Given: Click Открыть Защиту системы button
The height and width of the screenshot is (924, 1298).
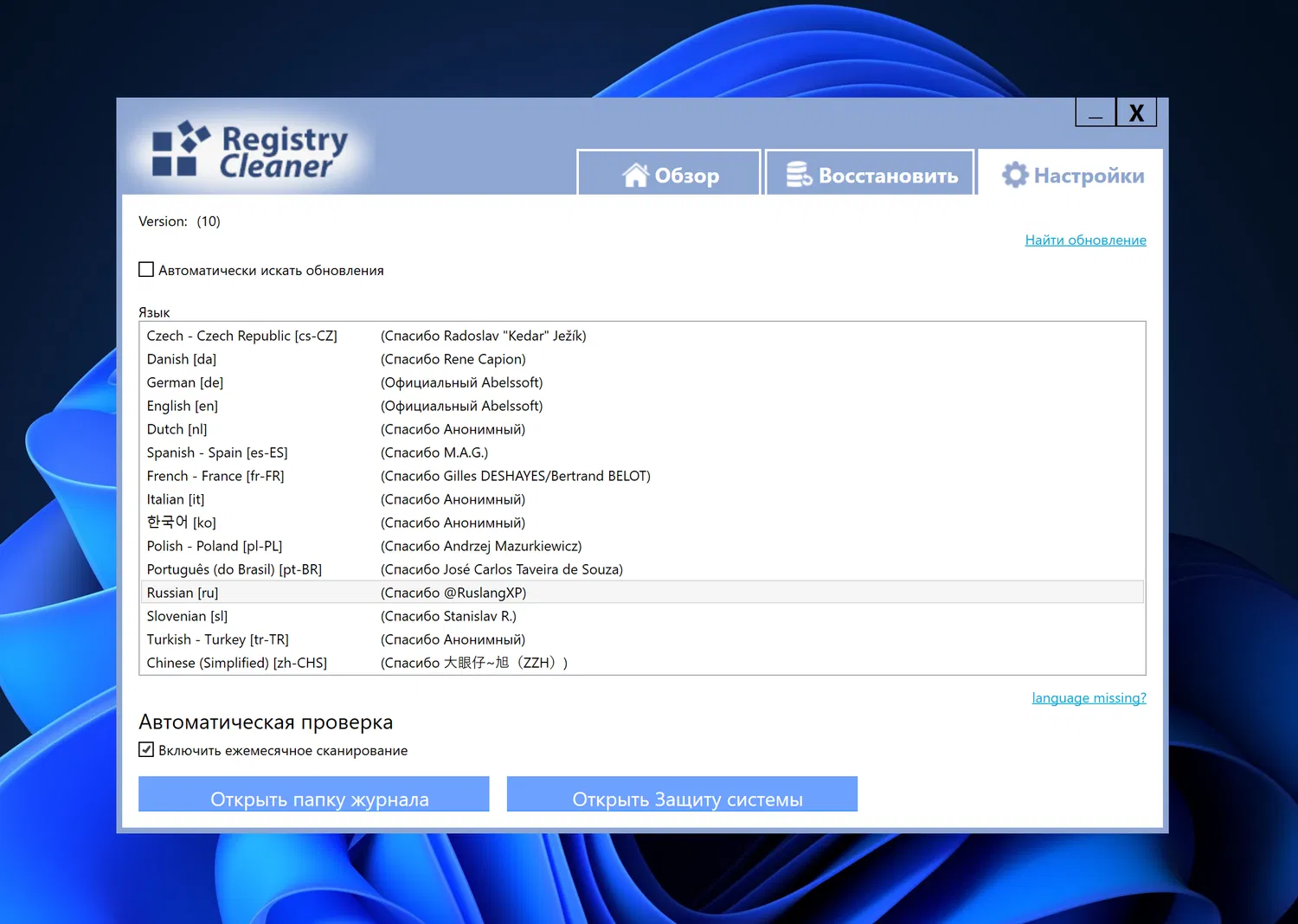Looking at the screenshot, I should (x=682, y=794).
